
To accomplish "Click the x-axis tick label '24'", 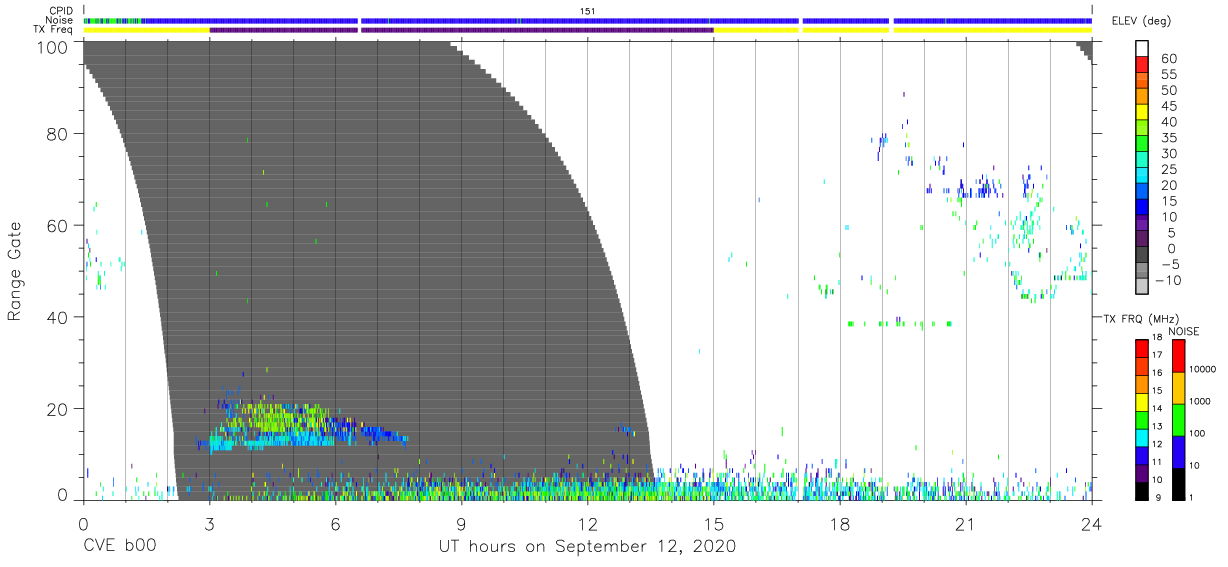I will (1091, 523).
